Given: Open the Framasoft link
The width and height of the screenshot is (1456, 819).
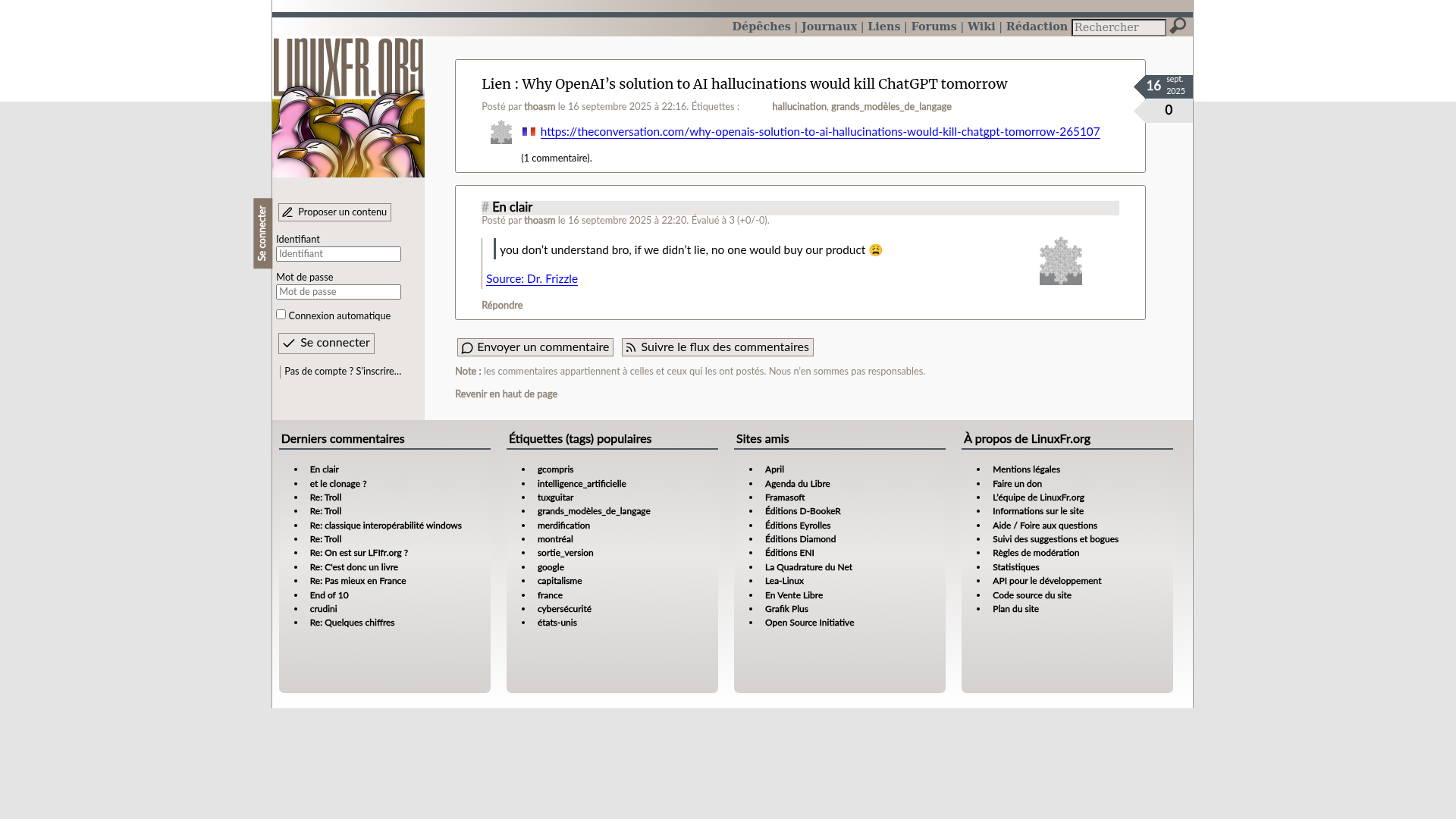Looking at the screenshot, I should coord(785,497).
